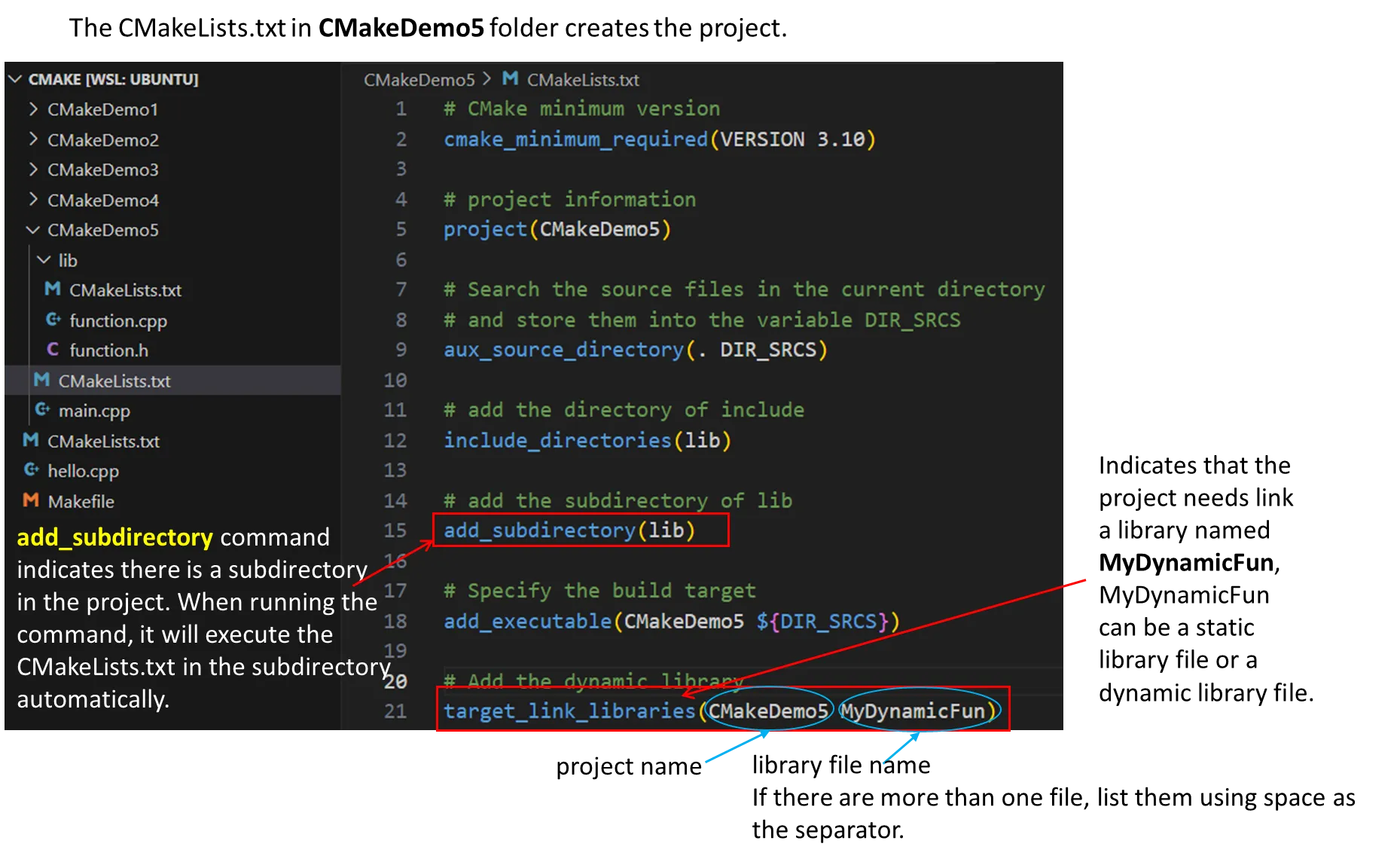Click the C++ icon beside main.cpp

42,410
